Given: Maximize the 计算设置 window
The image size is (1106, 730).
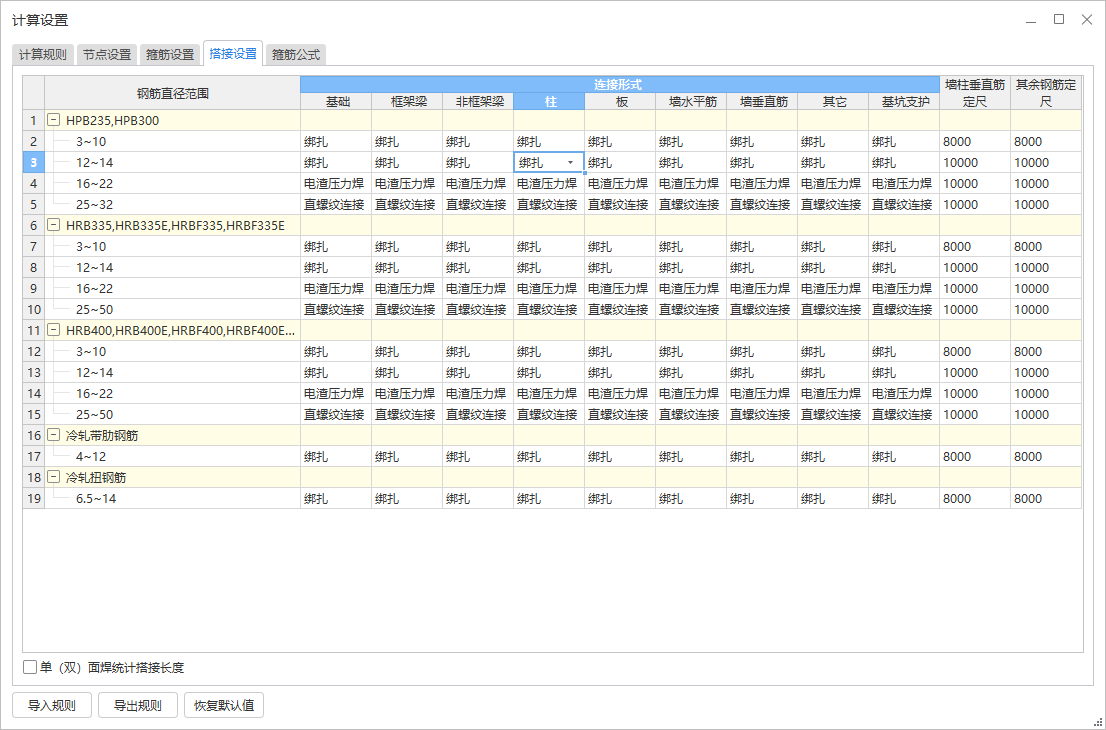Looking at the screenshot, I should coord(1059,20).
